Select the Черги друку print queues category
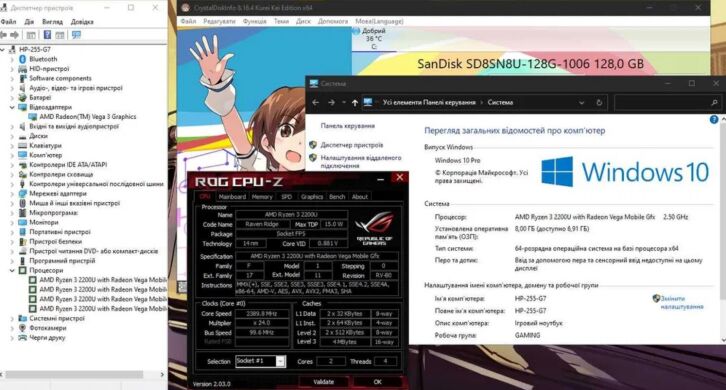The width and height of the screenshot is (726, 390). pos(47,338)
